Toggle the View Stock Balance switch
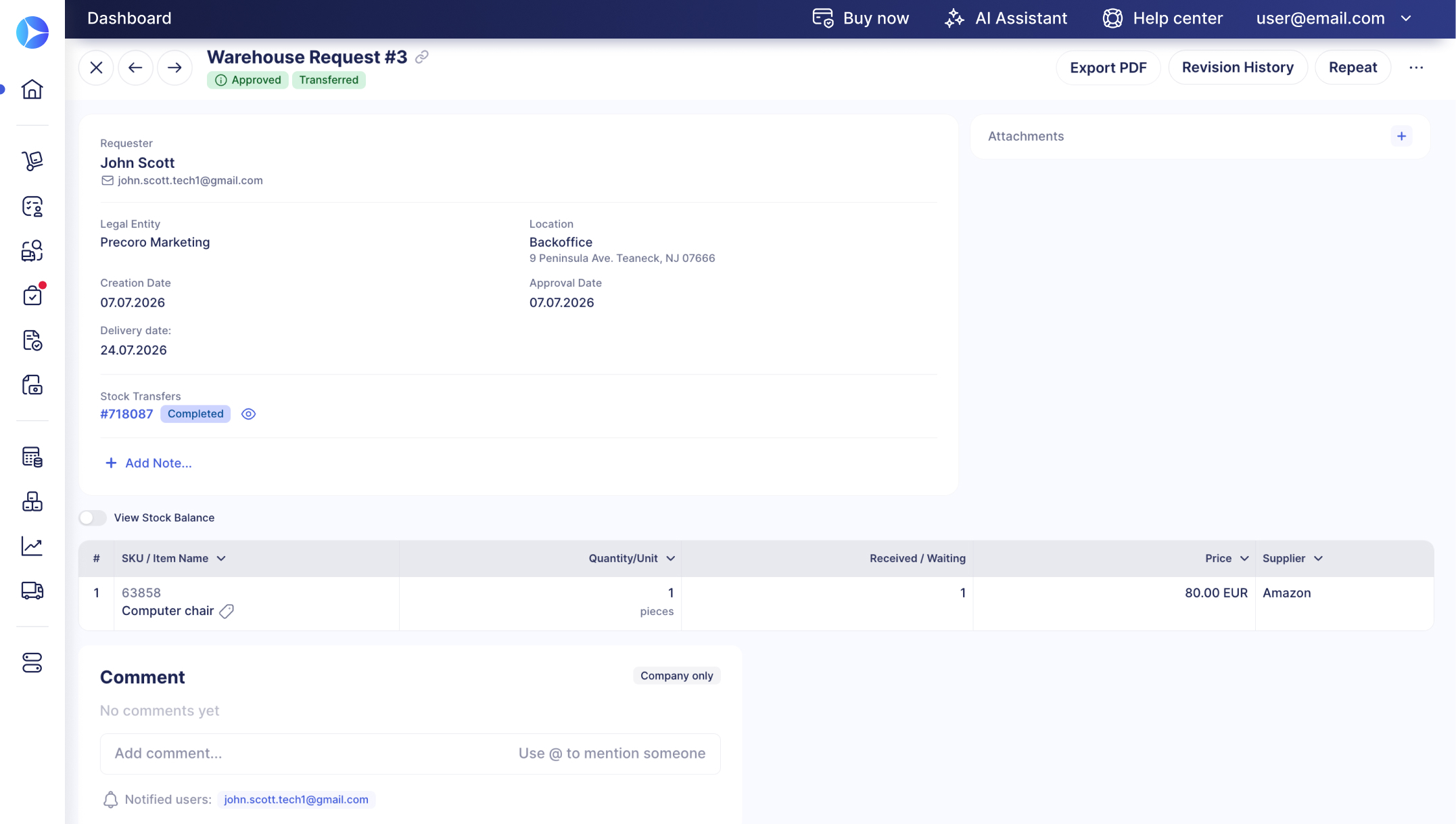 [93, 518]
